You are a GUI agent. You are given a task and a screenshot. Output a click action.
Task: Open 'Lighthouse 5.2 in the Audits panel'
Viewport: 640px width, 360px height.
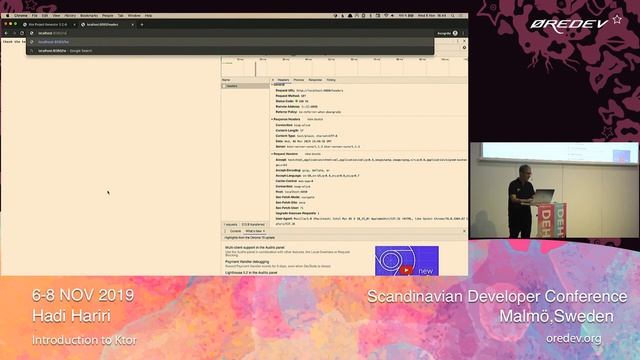[251, 272]
